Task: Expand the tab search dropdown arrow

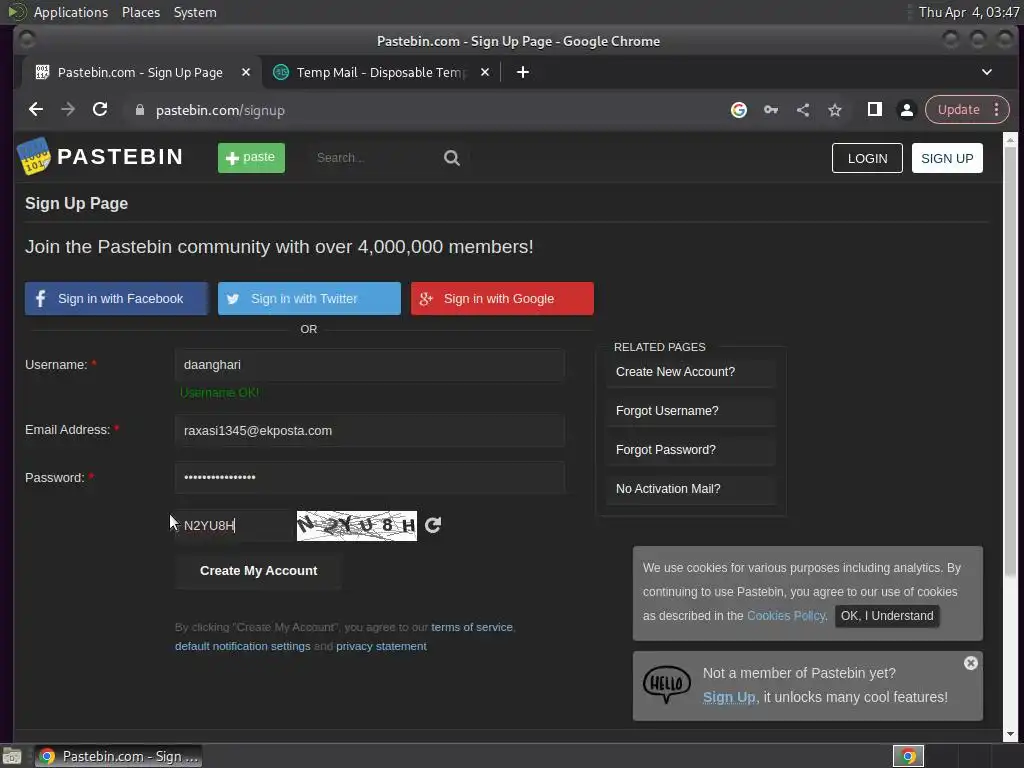Action: click(987, 72)
